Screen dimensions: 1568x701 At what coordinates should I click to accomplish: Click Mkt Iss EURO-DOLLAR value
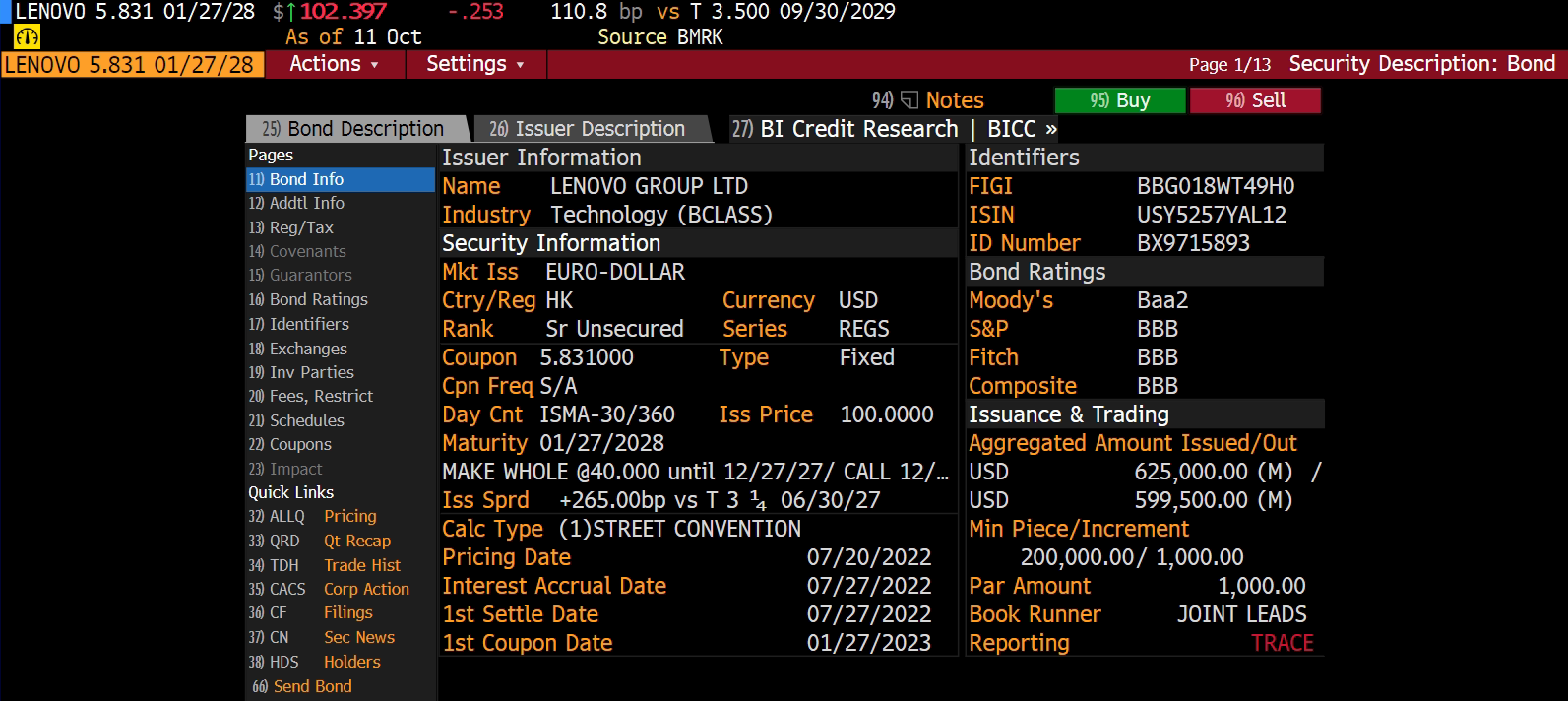615,272
